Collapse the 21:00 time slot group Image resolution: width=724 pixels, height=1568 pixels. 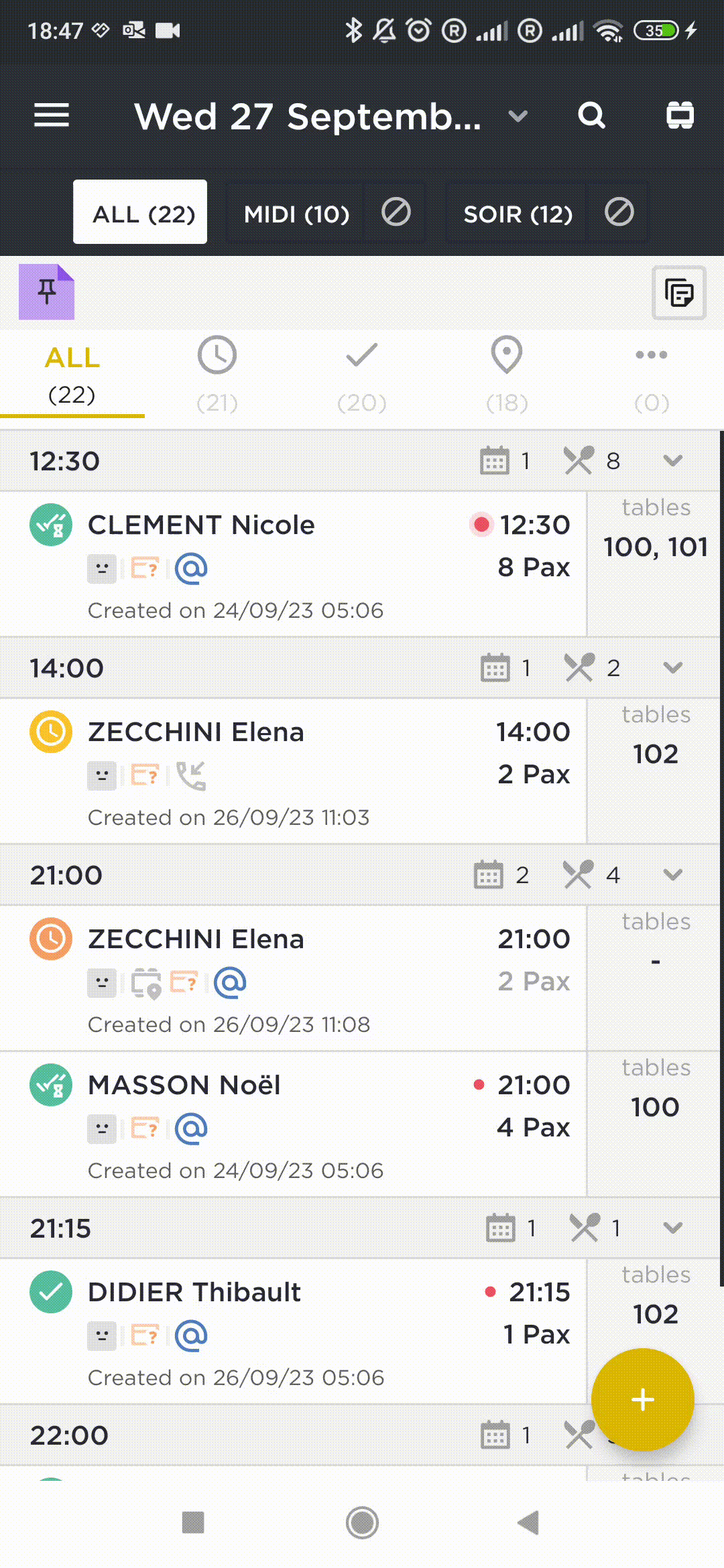click(x=672, y=875)
